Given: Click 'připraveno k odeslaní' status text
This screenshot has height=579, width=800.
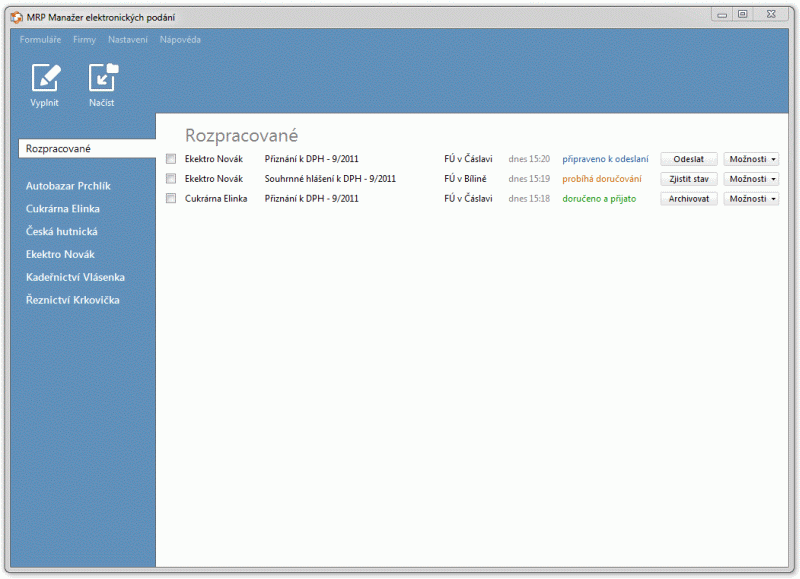Looking at the screenshot, I should [605, 159].
